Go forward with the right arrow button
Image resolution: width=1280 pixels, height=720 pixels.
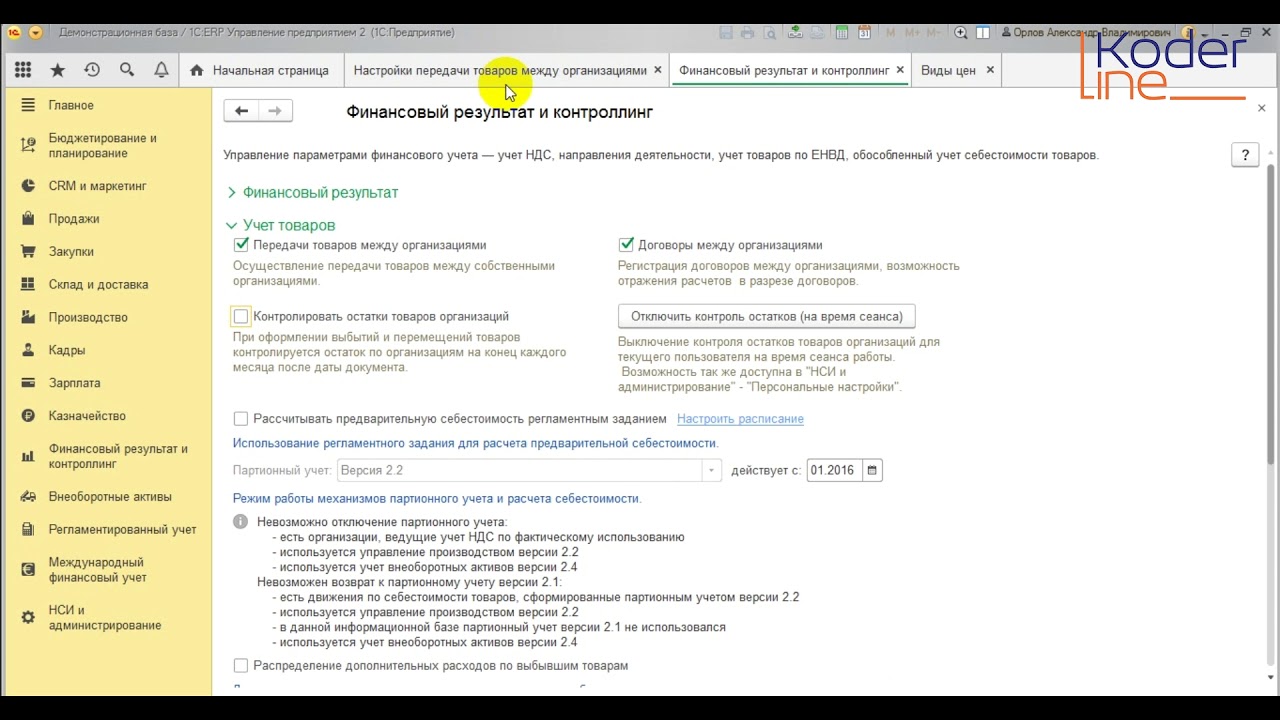pyautogui.click(x=275, y=111)
